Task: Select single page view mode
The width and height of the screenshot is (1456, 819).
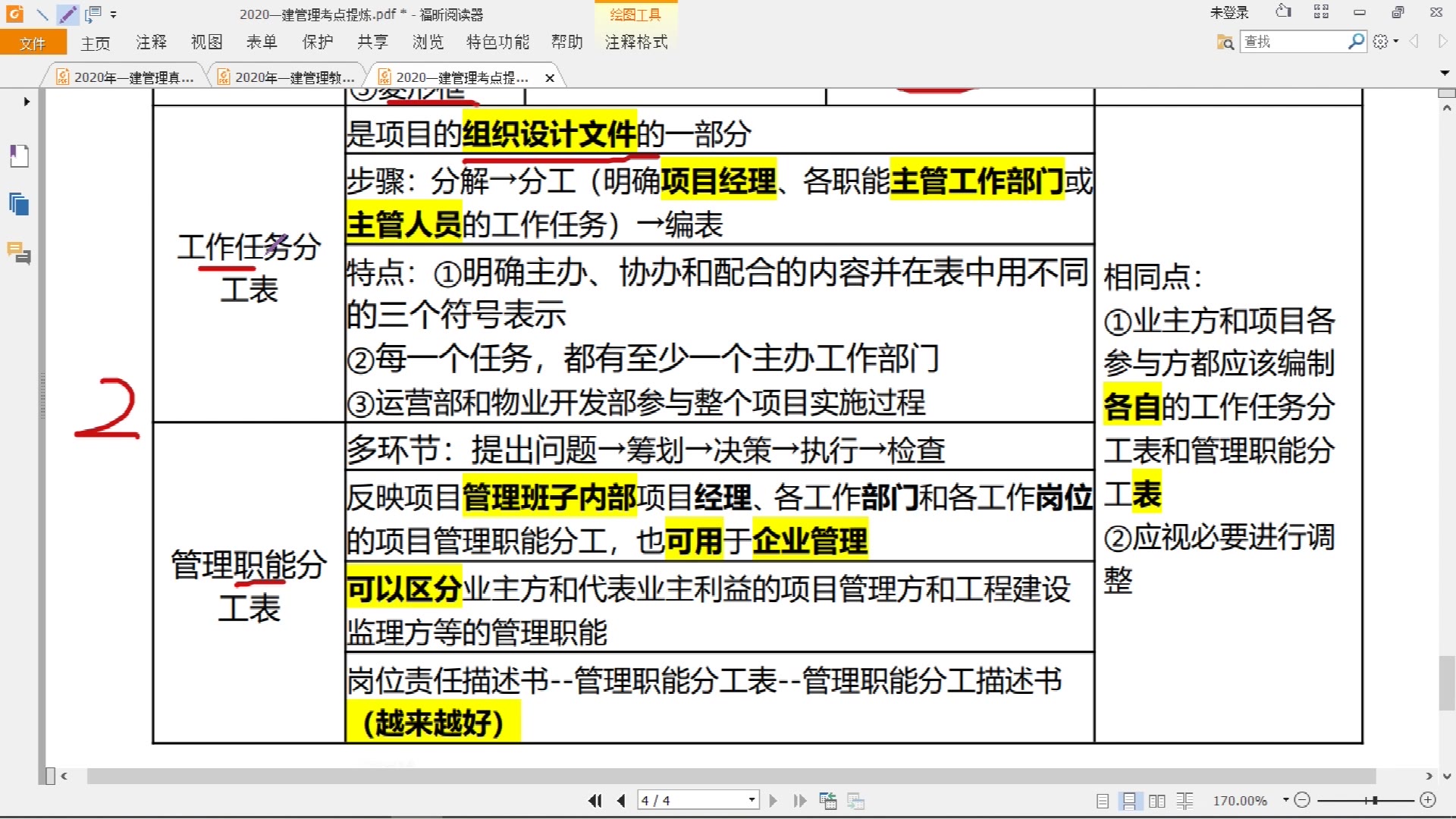Action: pyautogui.click(x=1103, y=801)
